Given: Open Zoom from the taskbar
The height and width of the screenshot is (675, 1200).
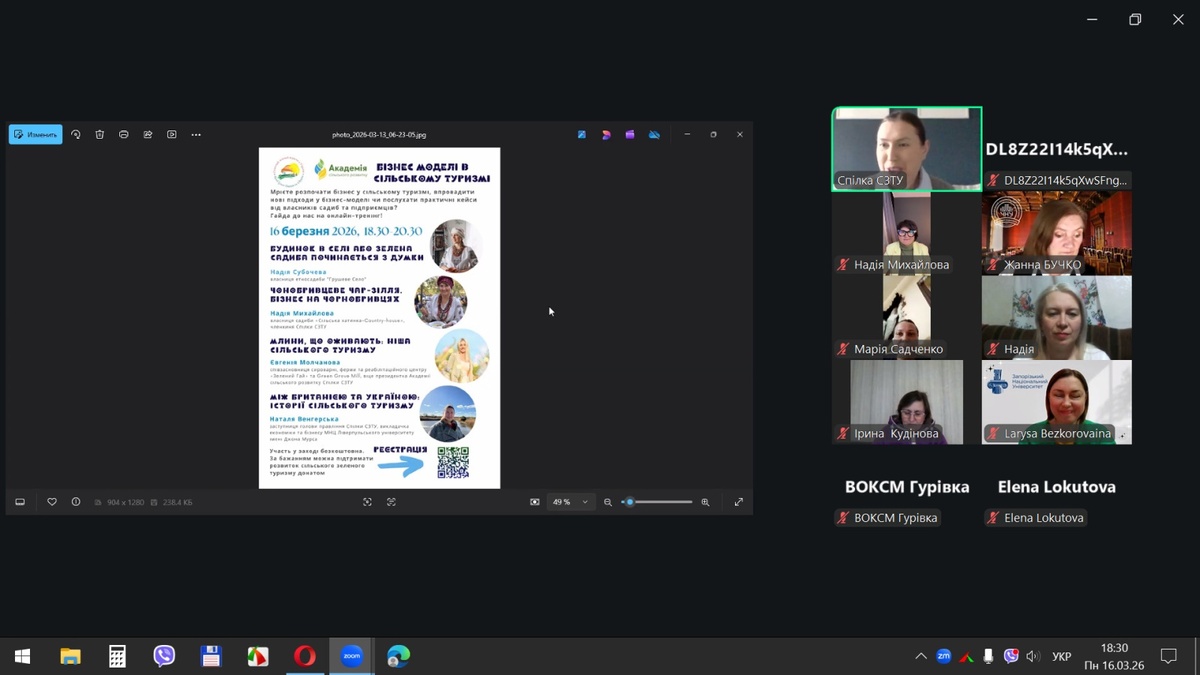Looking at the screenshot, I should (352, 657).
